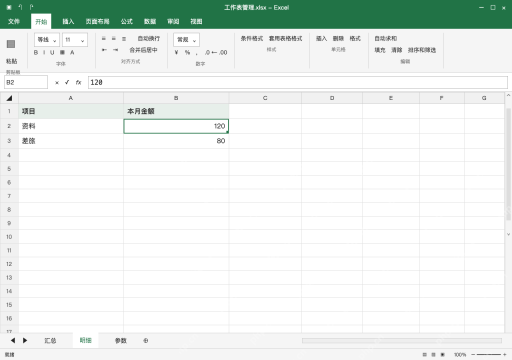Click the 自动换行 wrap text button
Screen dimensions: 512x360
pos(149,39)
